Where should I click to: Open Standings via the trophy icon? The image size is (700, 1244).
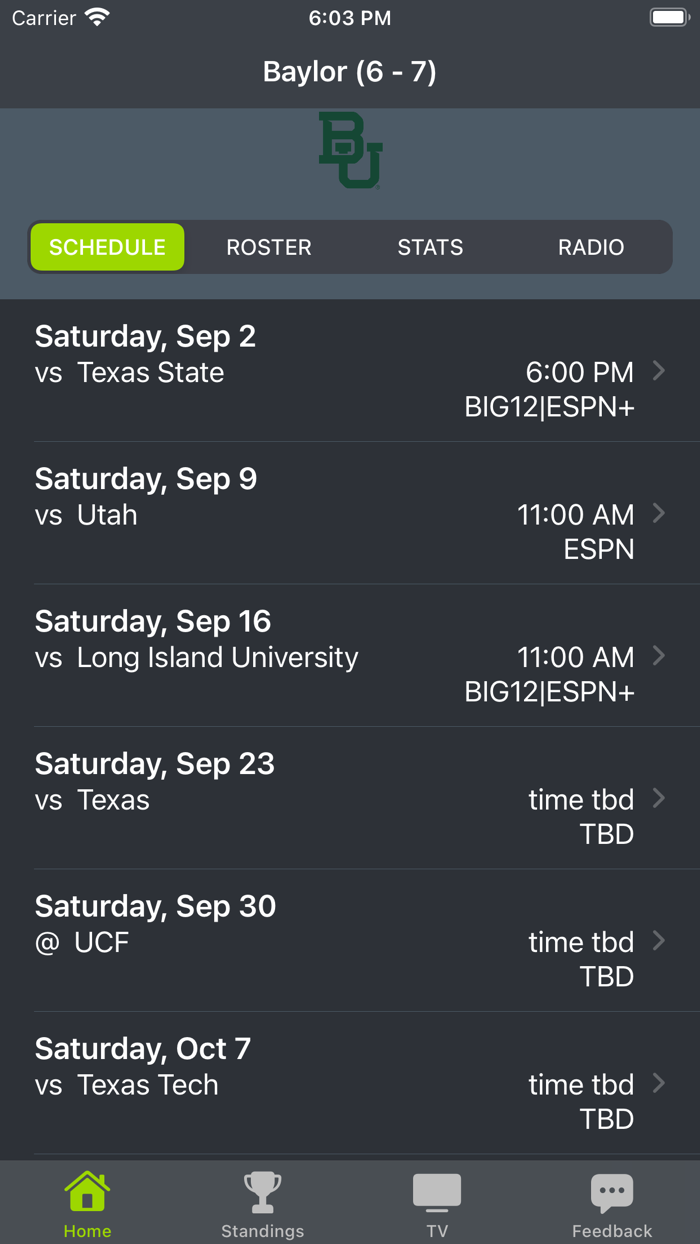pyautogui.click(x=262, y=1190)
